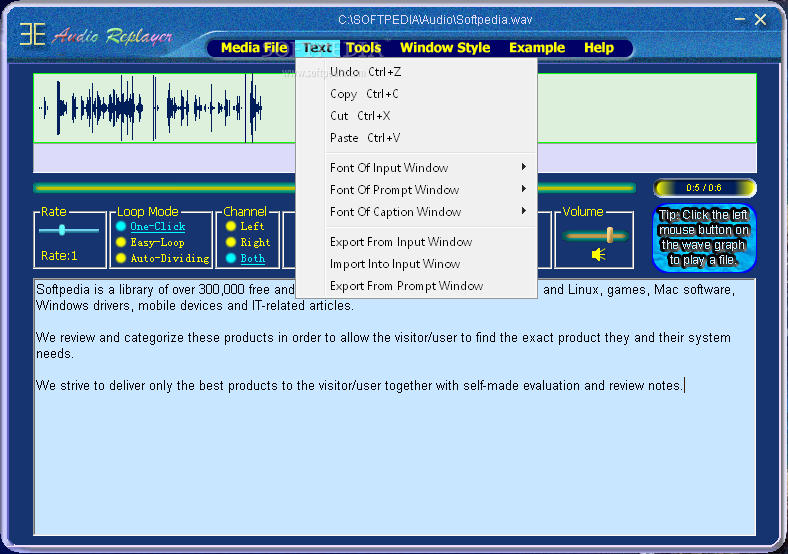
Task: Select Auto-Dividing loop mode
Action: [162, 258]
